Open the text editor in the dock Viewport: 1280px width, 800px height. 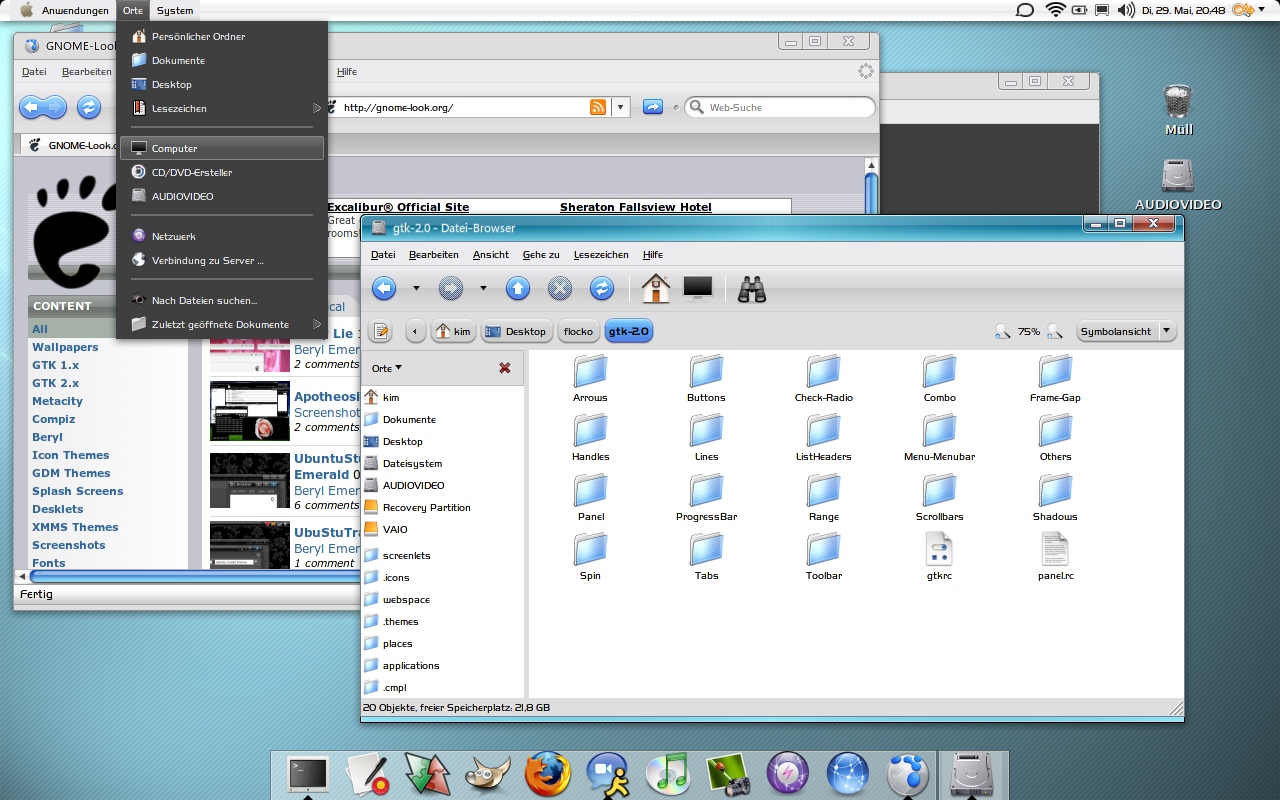pyautogui.click(x=367, y=775)
